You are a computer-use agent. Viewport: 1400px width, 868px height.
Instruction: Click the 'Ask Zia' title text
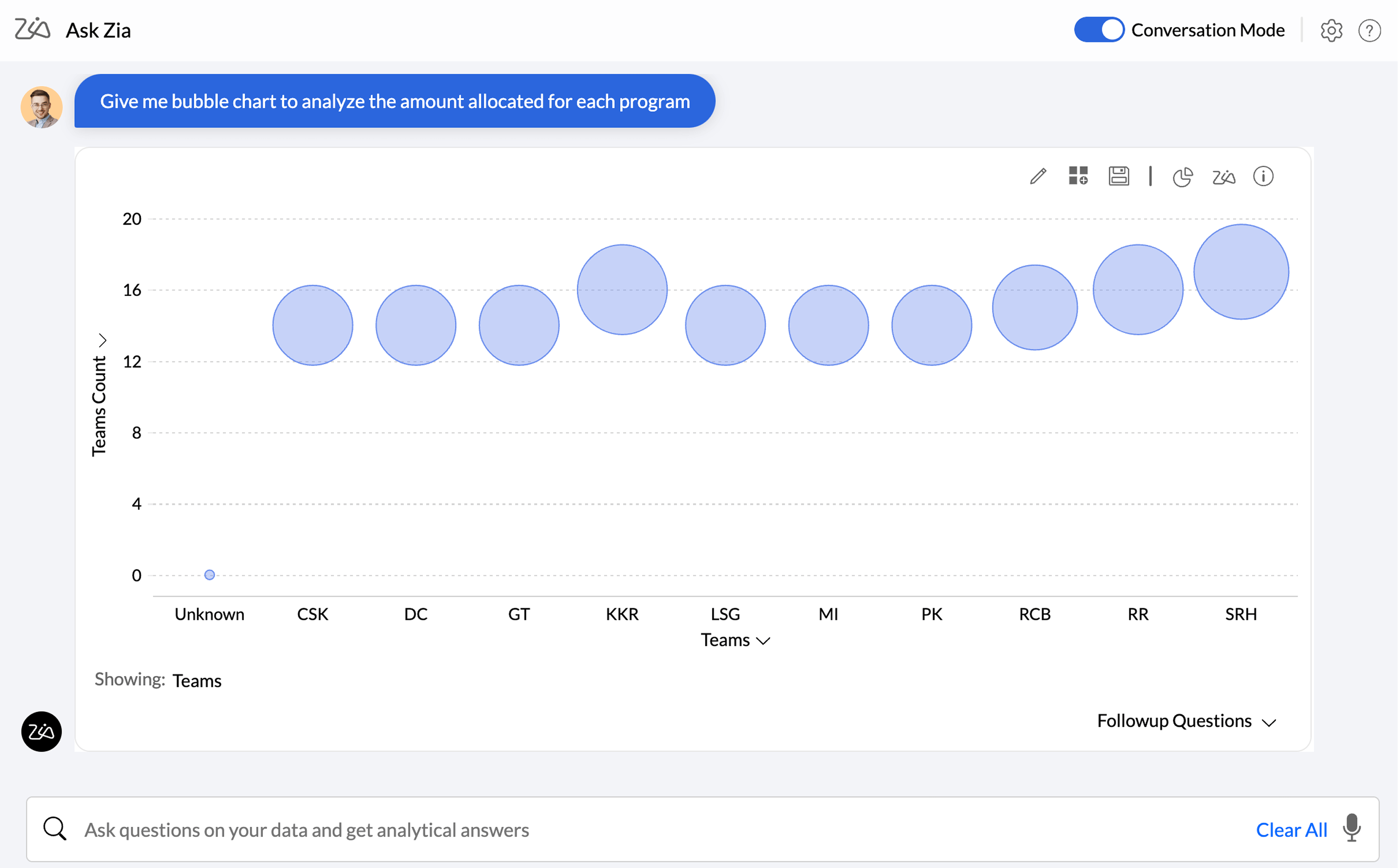pyautogui.click(x=98, y=30)
